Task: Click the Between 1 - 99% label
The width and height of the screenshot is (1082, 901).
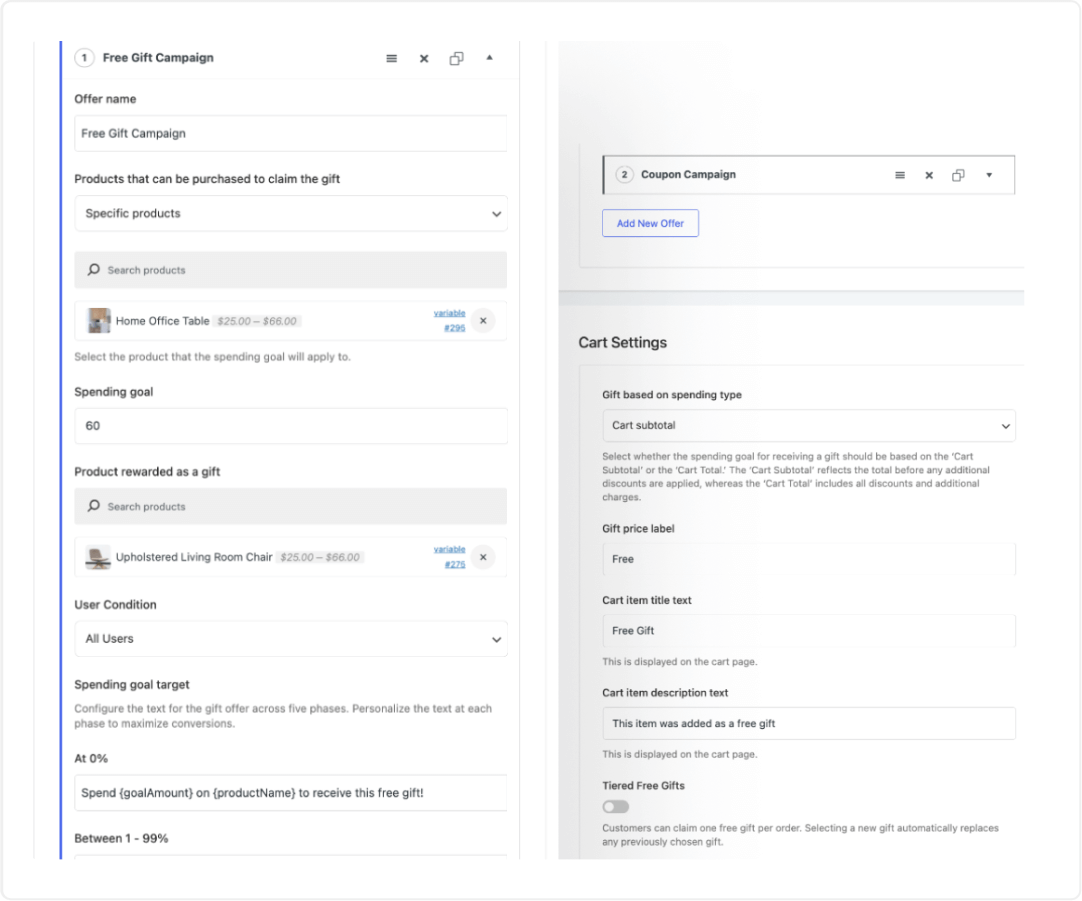Action: (121, 839)
